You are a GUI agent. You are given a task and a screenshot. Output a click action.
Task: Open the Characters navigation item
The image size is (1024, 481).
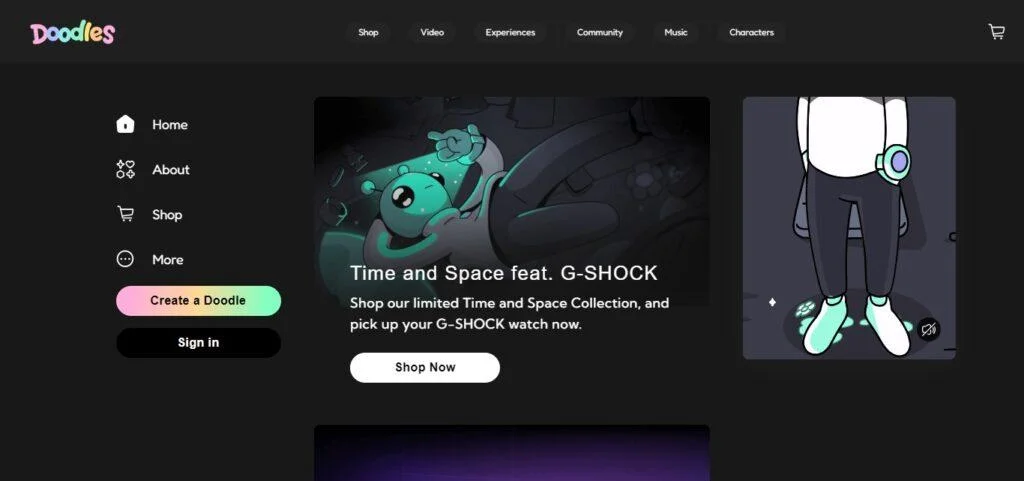(752, 32)
